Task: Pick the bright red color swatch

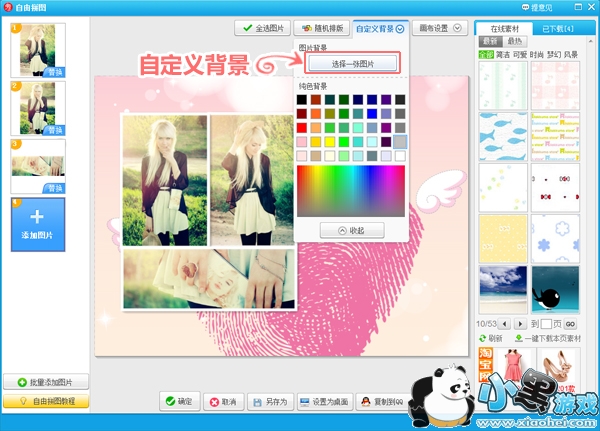Action: pyautogui.click(x=302, y=127)
